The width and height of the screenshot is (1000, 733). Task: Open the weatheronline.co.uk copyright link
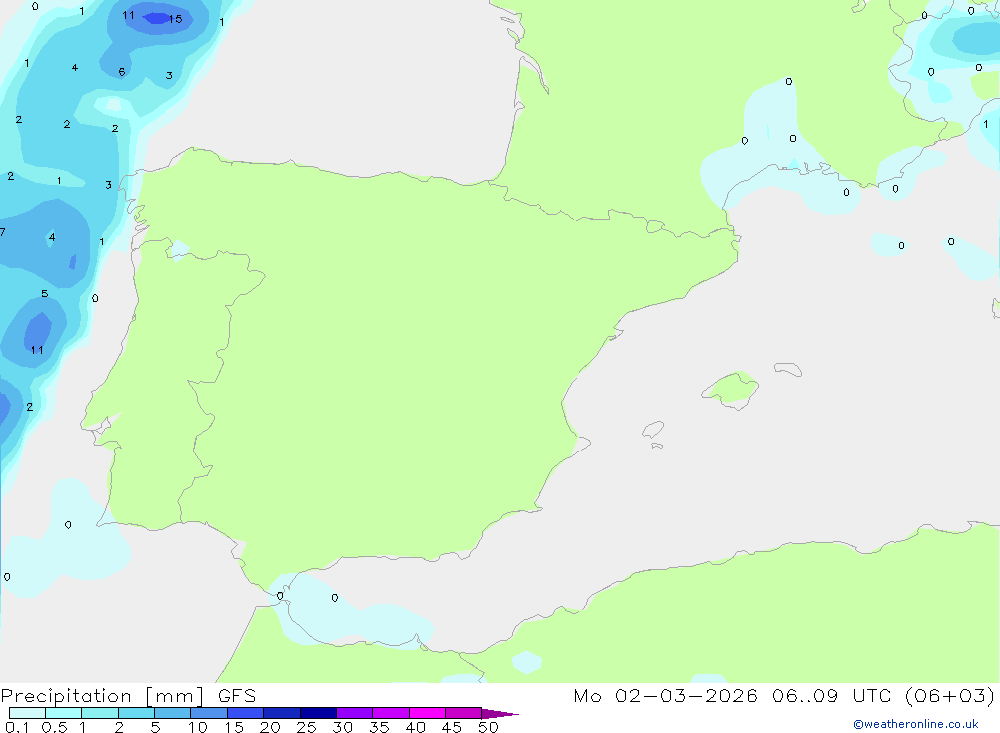(x=916, y=724)
